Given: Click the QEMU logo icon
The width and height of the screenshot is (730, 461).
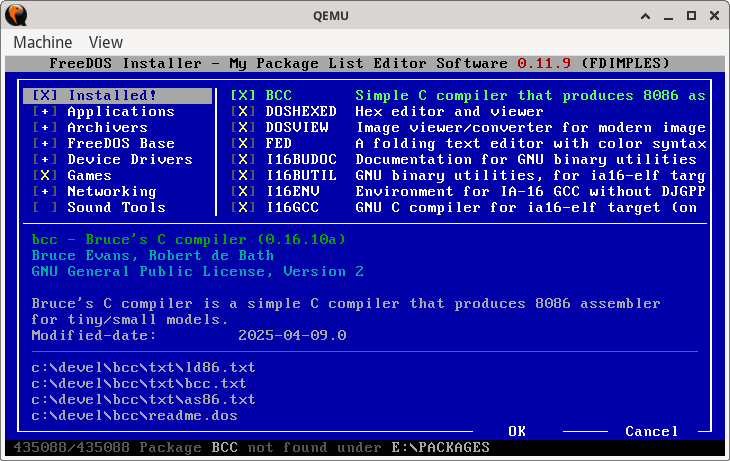Looking at the screenshot, I should pos(16,15).
